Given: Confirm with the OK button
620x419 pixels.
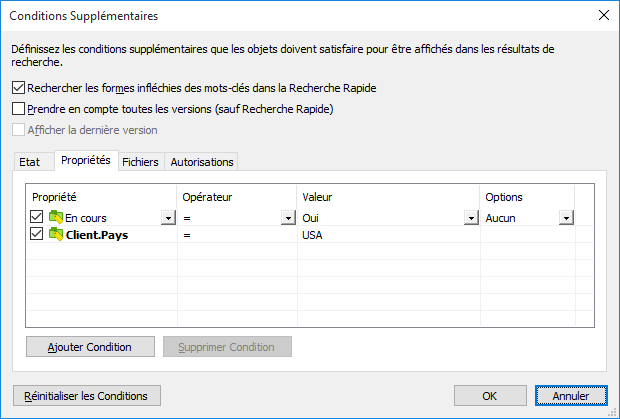Looking at the screenshot, I should tap(489, 396).
